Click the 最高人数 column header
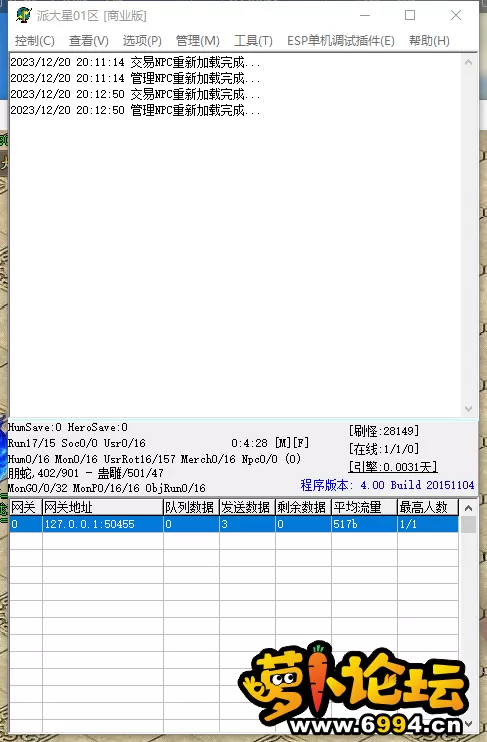Screen dimensions: 487x742 [x=428, y=507]
